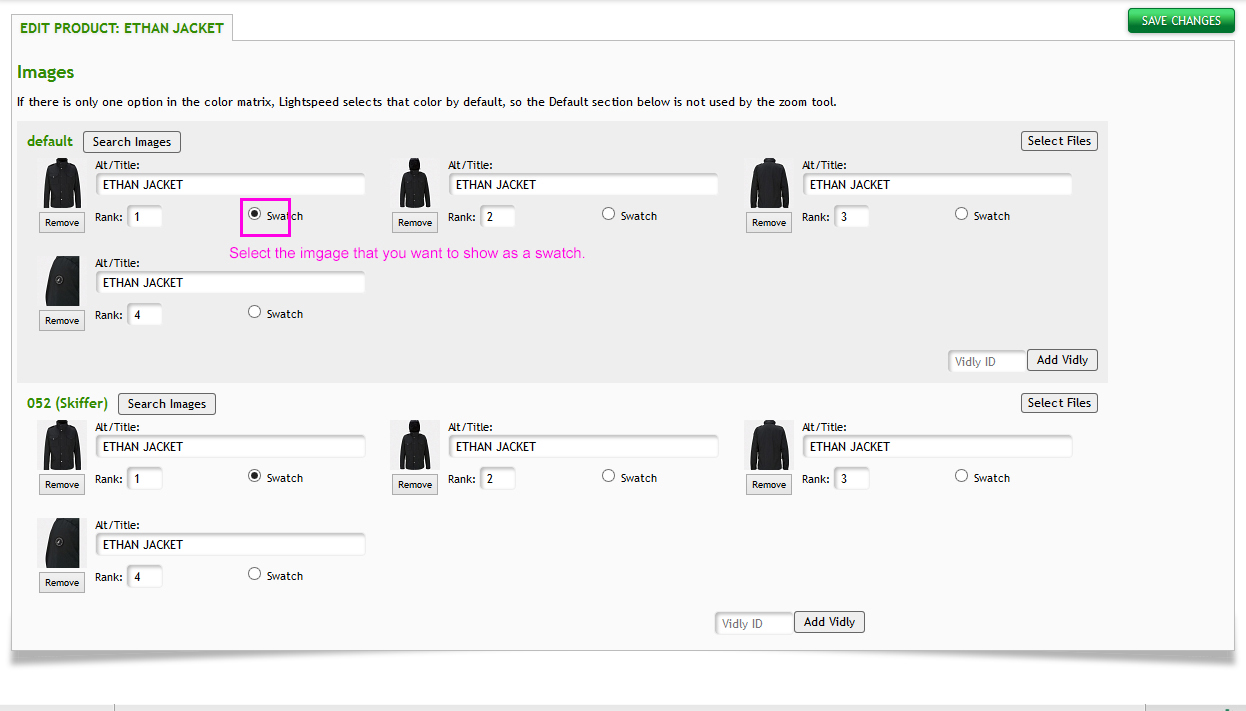This screenshot has height=711, width=1246.
Task: Click the default section's first jacket thumbnail
Action: [x=62, y=183]
